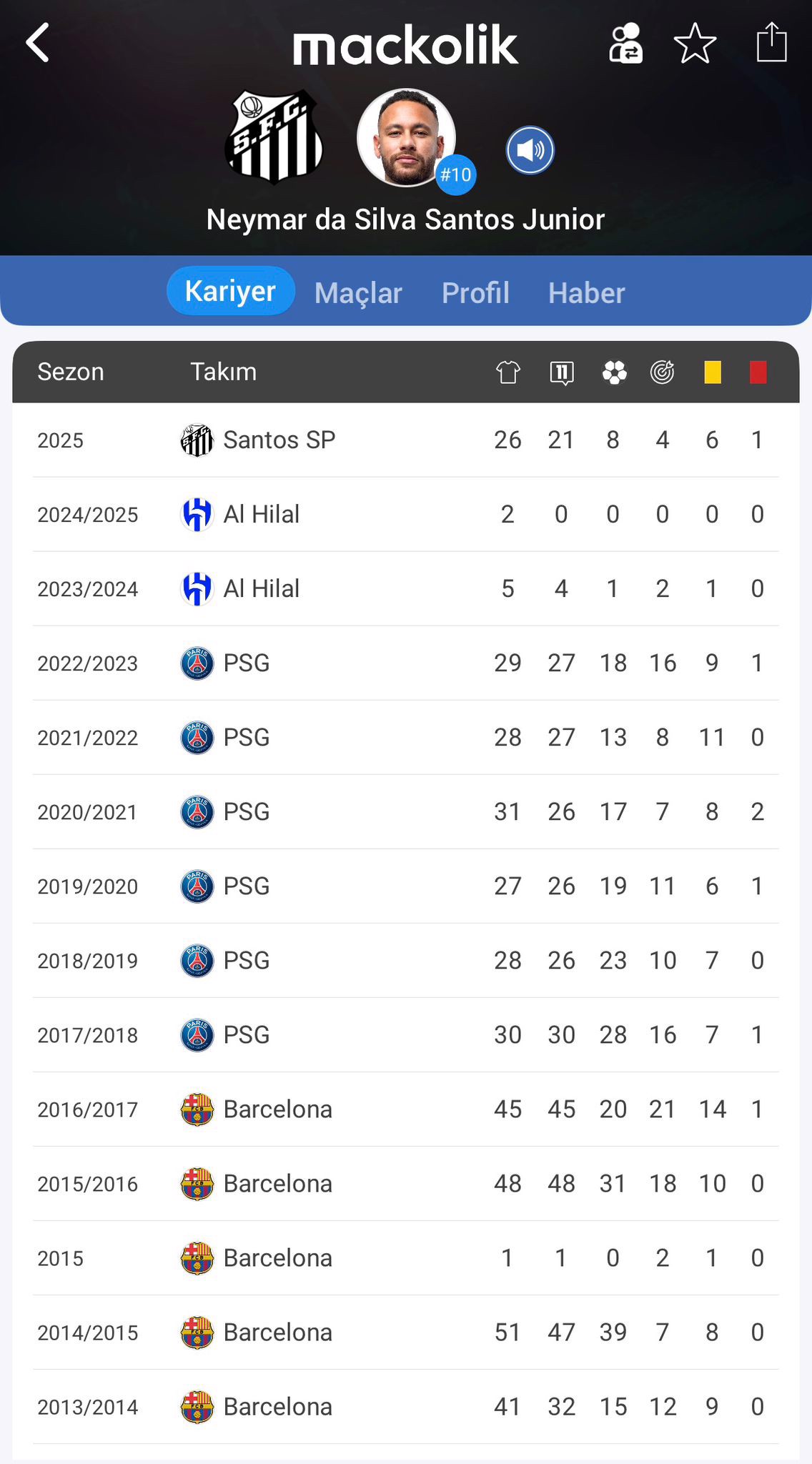Tap the goals ball column icon
812x1464 pixels.
coord(614,372)
